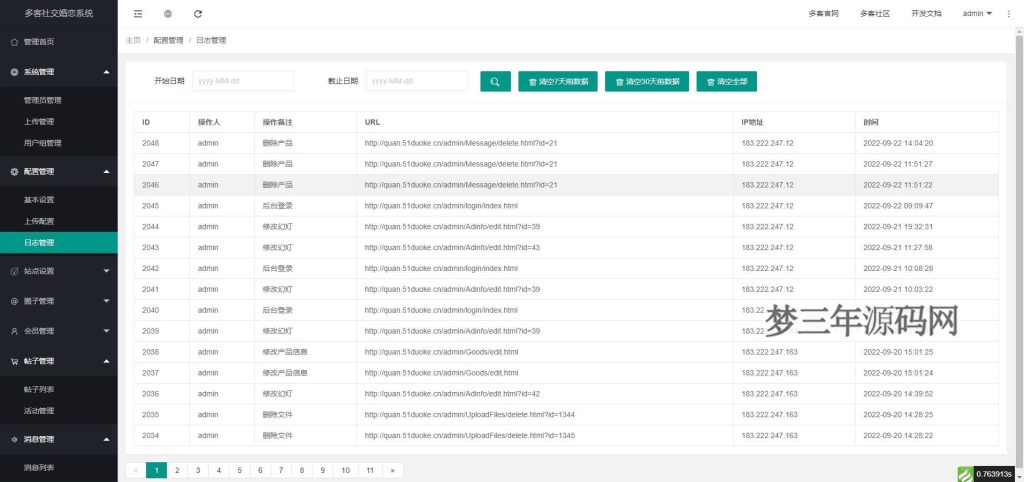Click the globe website icon in top bar
The height and width of the screenshot is (482, 1024).
point(168,14)
